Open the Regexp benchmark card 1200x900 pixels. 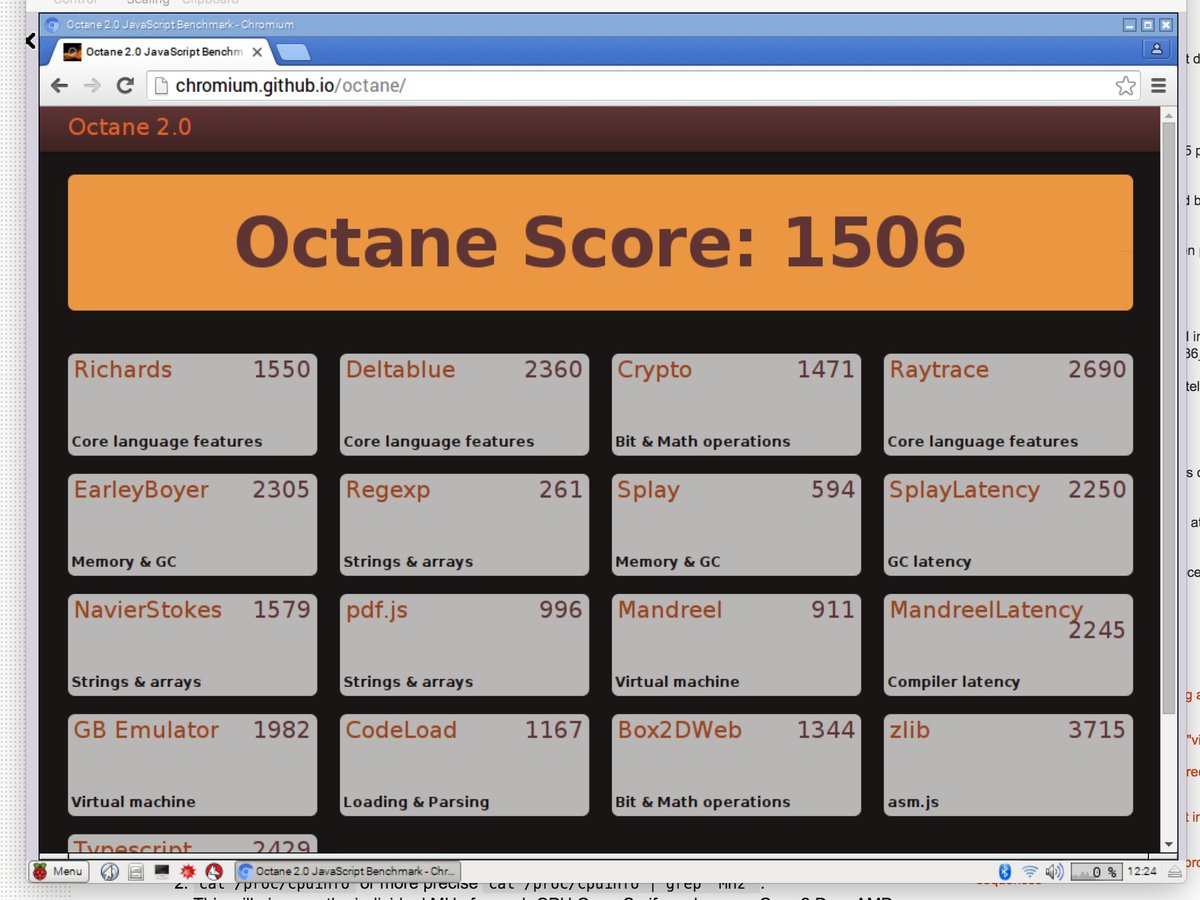pos(464,525)
